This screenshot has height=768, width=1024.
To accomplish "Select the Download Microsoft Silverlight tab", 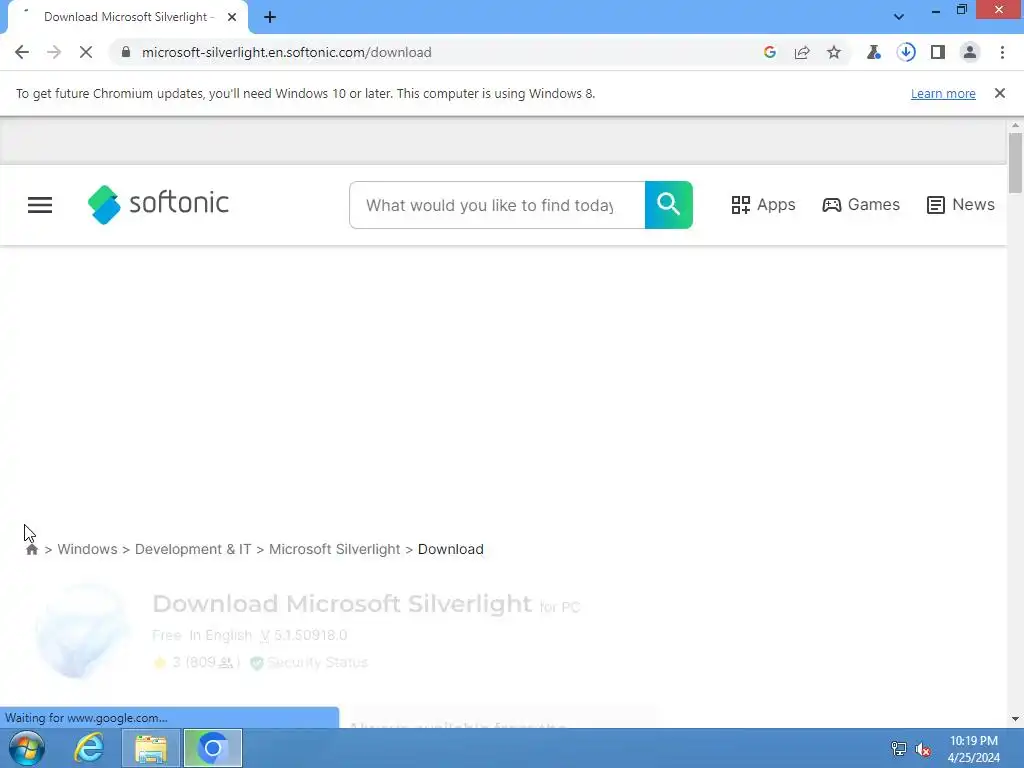I will (128, 17).
